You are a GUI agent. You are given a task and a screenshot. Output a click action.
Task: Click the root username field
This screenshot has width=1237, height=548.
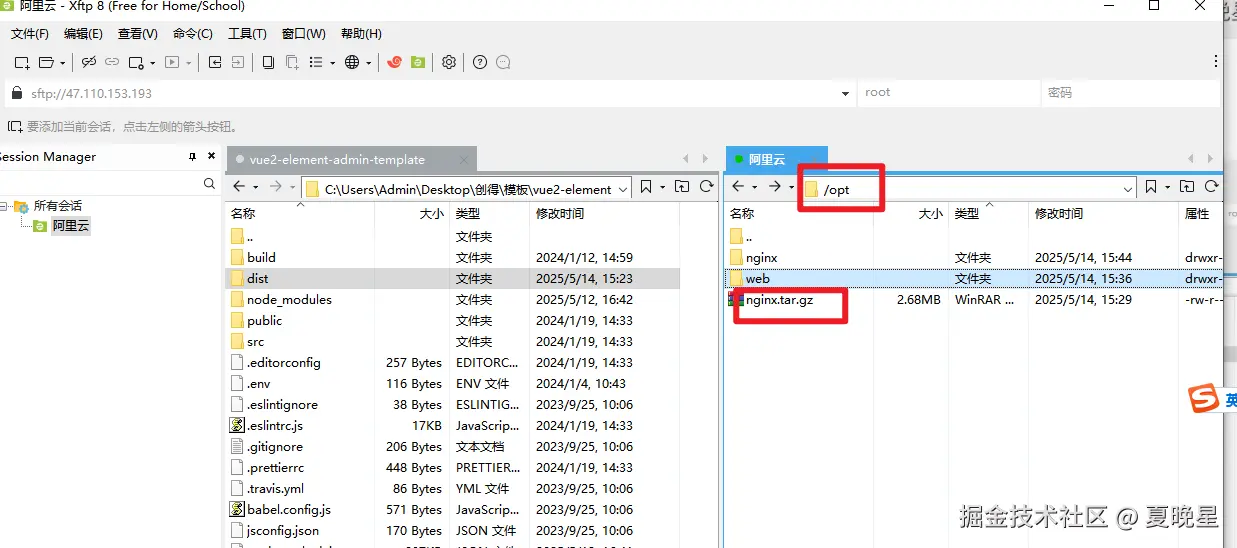(x=949, y=93)
